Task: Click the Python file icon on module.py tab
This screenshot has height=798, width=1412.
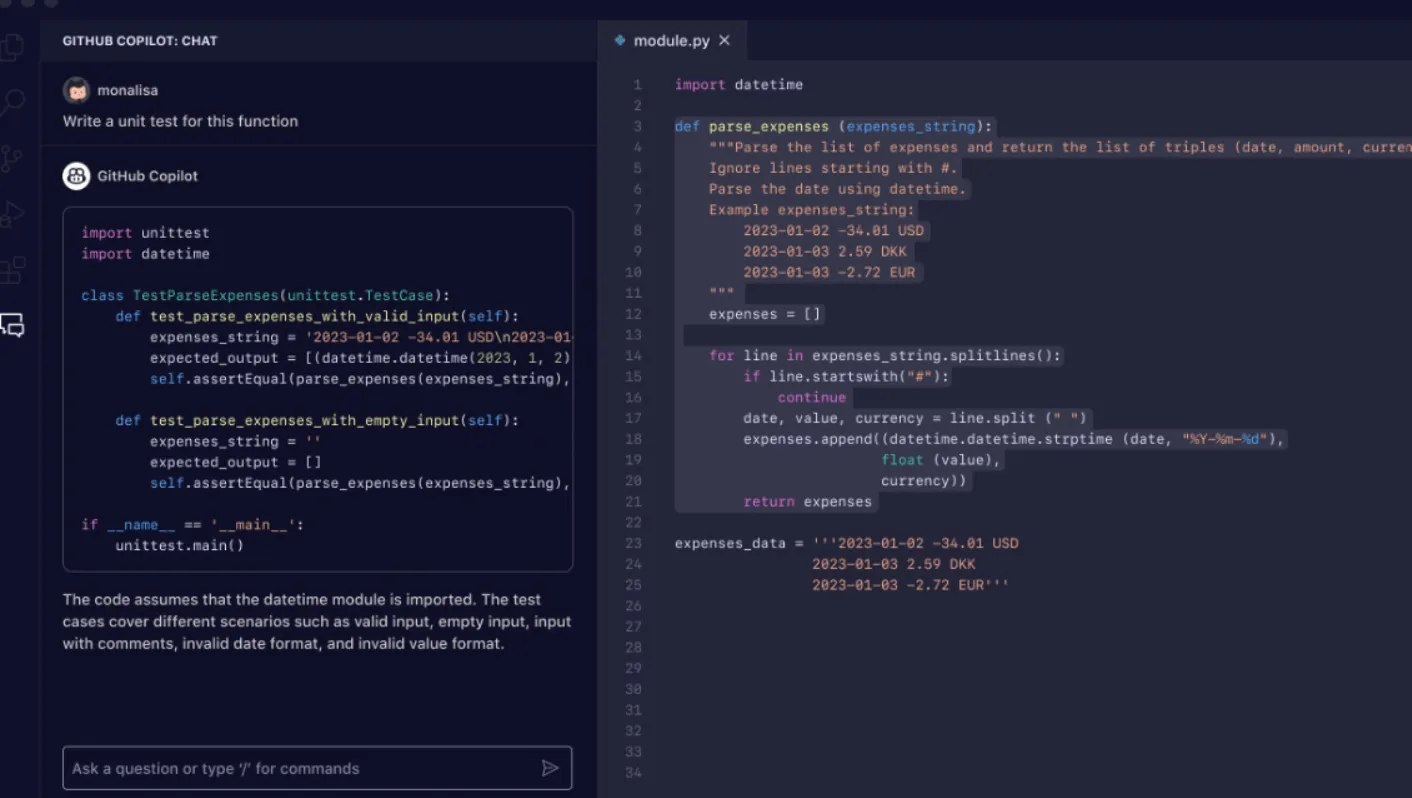Action: tap(620, 40)
